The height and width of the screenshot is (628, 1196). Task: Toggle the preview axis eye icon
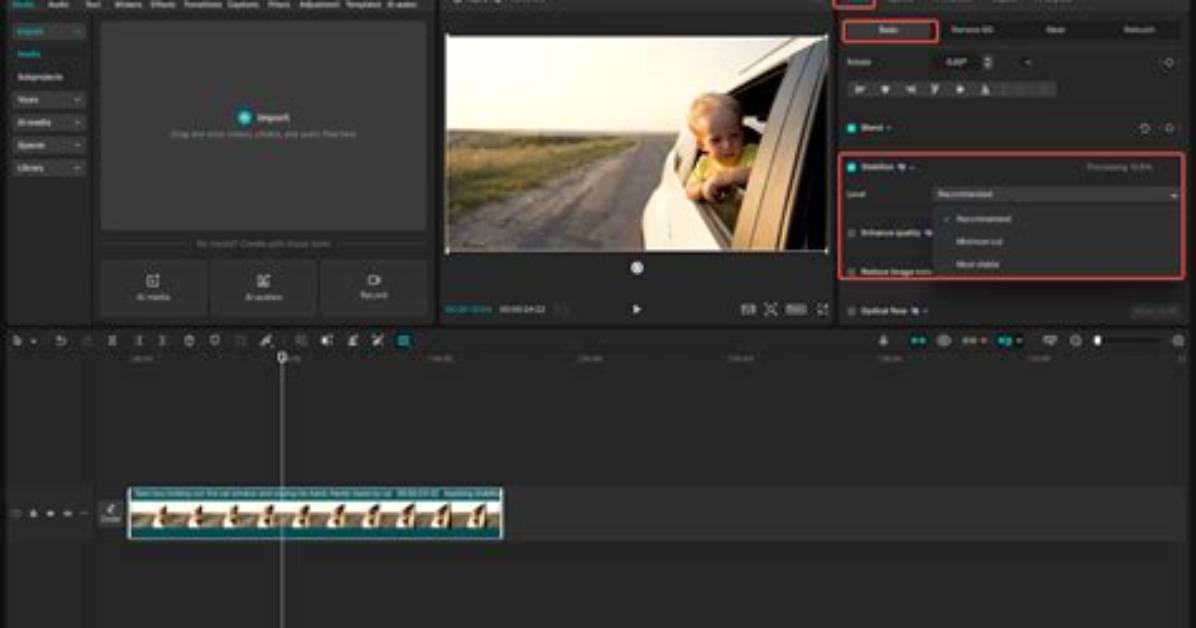(944, 341)
